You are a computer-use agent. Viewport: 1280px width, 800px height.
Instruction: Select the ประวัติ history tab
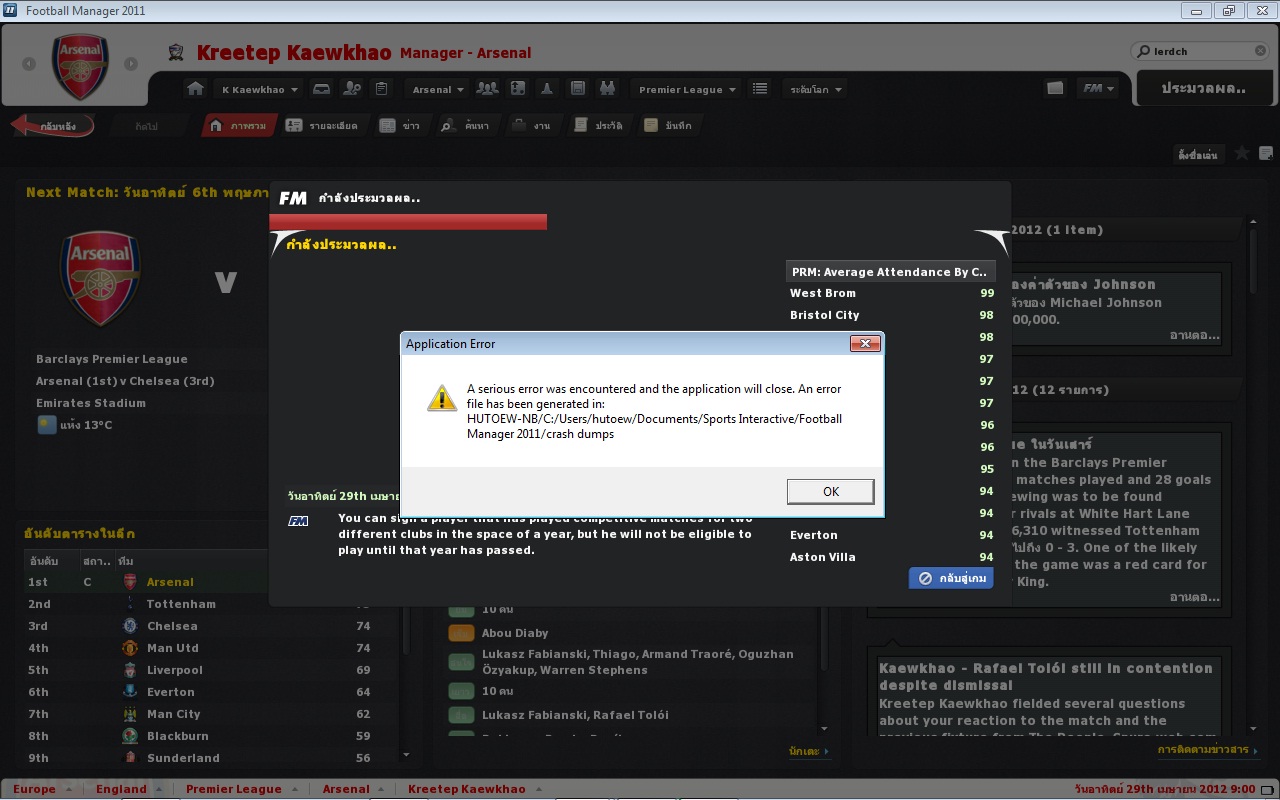[x=599, y=126]
